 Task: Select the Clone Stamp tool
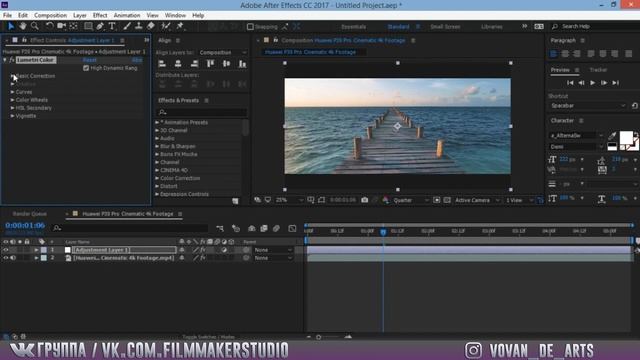(x=139, y=26)
